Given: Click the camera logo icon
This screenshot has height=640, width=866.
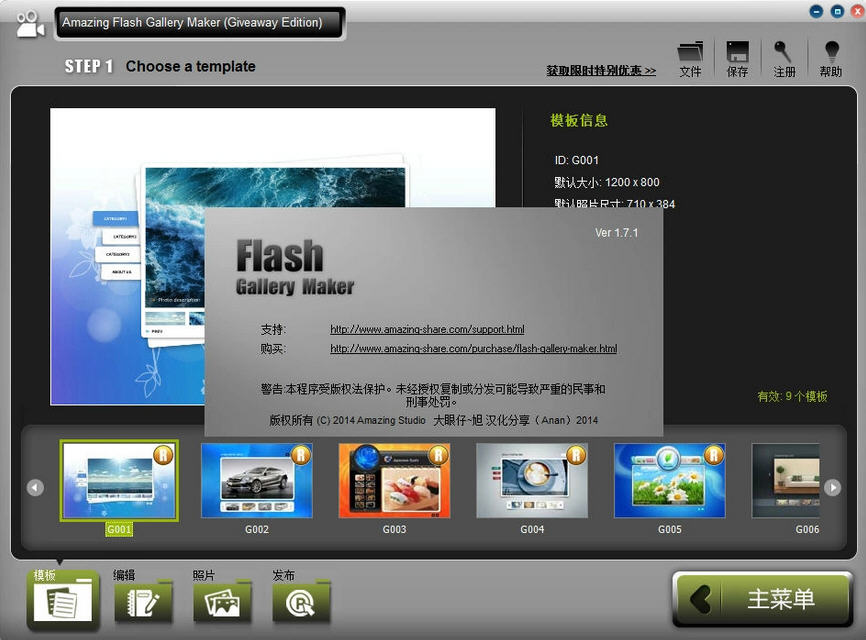Looking at the screenshot, I should point(30,24).
